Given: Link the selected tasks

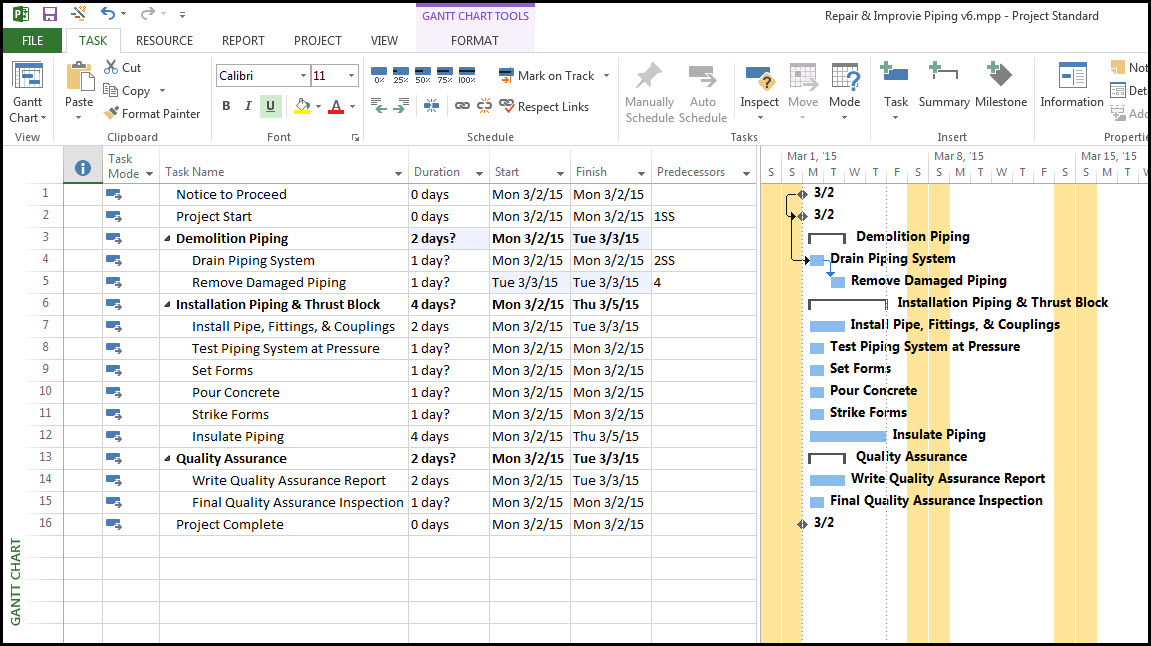Looking at the screenshot, I should [462, 106].
